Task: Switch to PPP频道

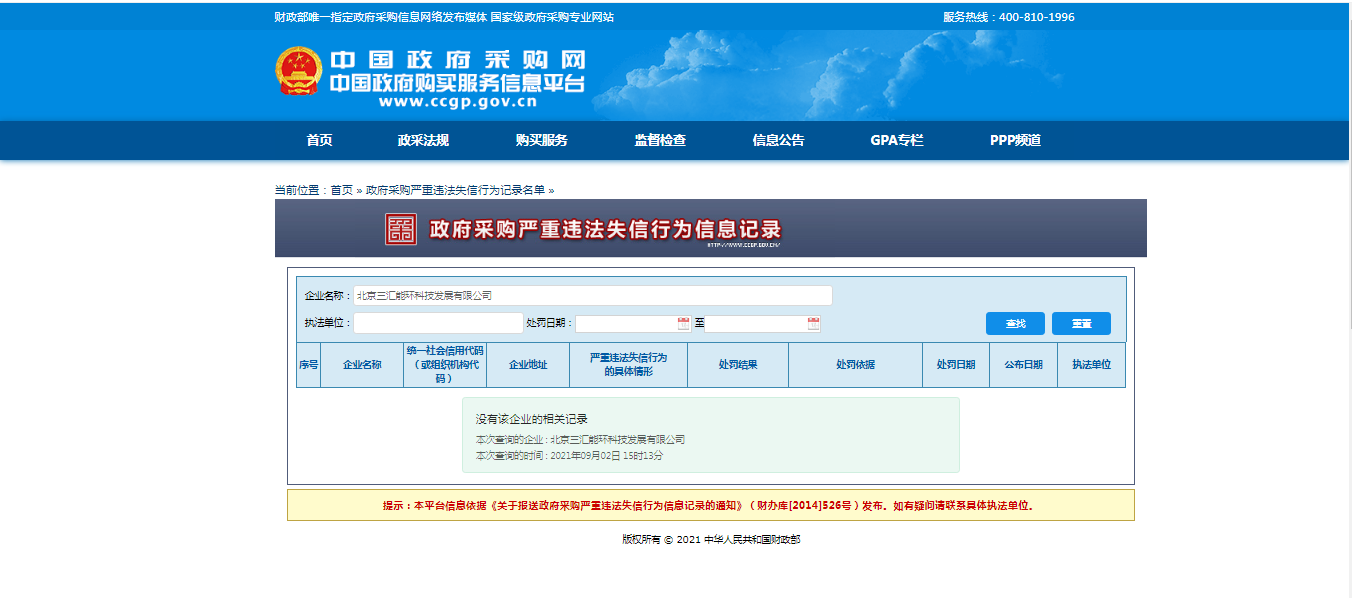Action: (x=1015, y=140)
